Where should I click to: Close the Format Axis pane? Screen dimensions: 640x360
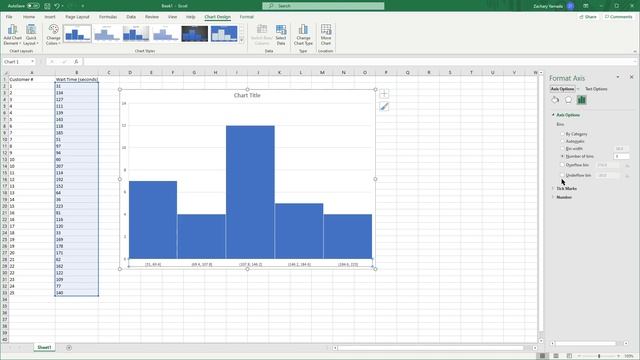pyautogui.click(x=631, y=77)
